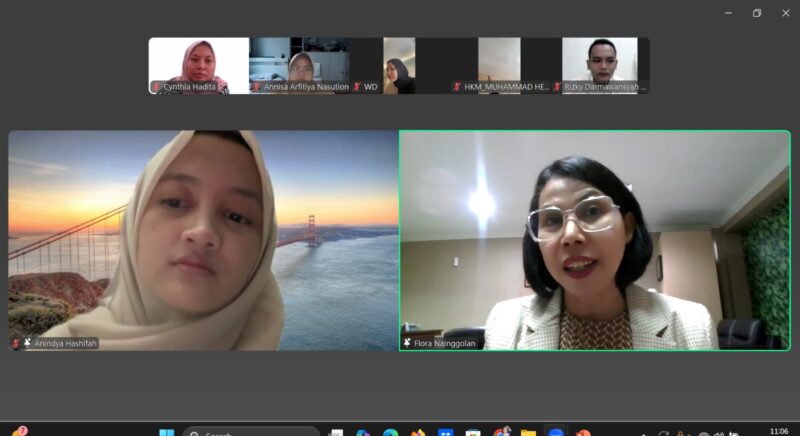Click the microphone icon next to Flora Nainggolan
Viewport: 800px width, 436px height.
[x=407, y=343]
